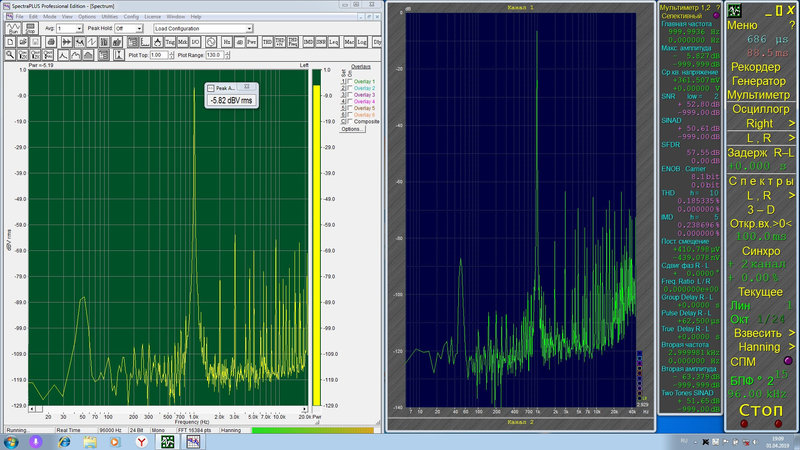Enable the Overlay 6 checkbox
The image size is (800, 450).
349,115
